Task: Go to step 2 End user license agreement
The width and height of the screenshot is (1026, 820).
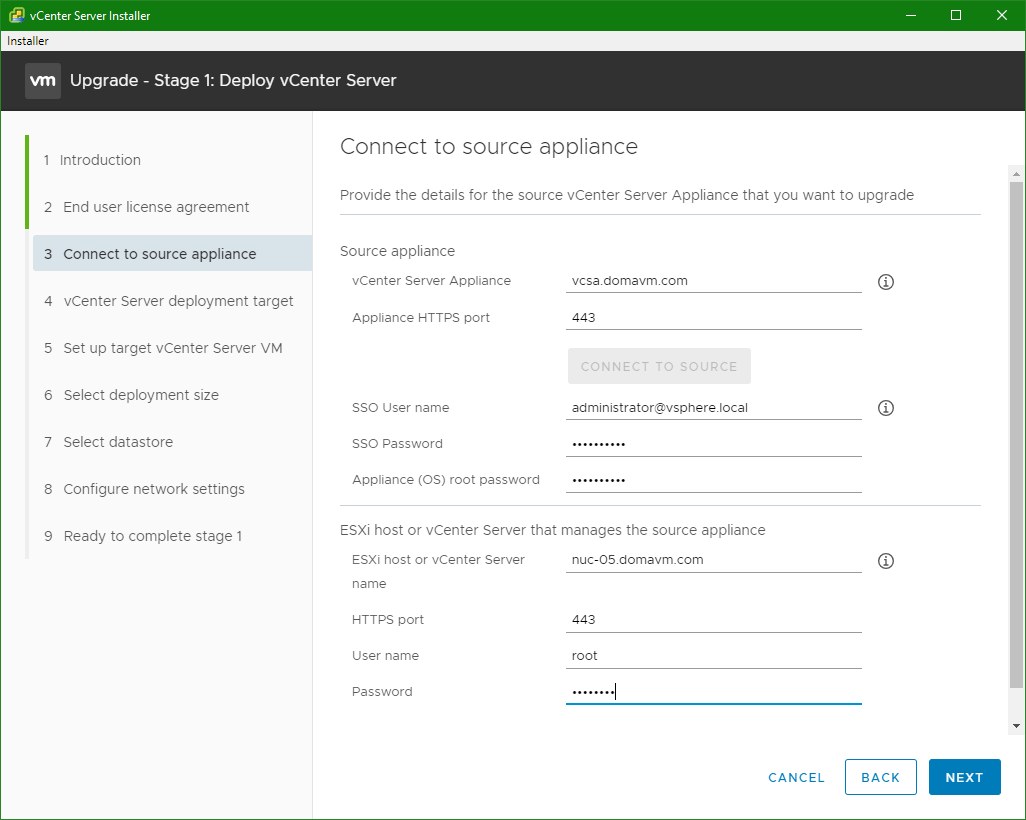Action: coord(147,207)
